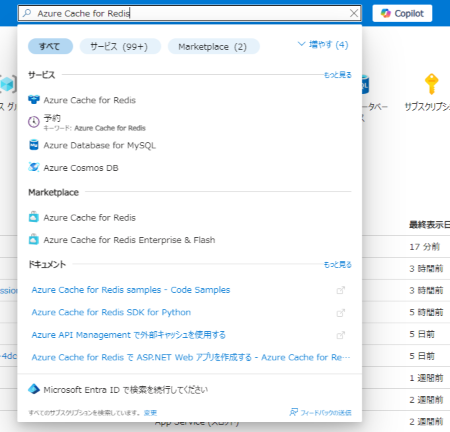Click the サブスクリプション key icon
450x432 pixels.
coord(431,84)
